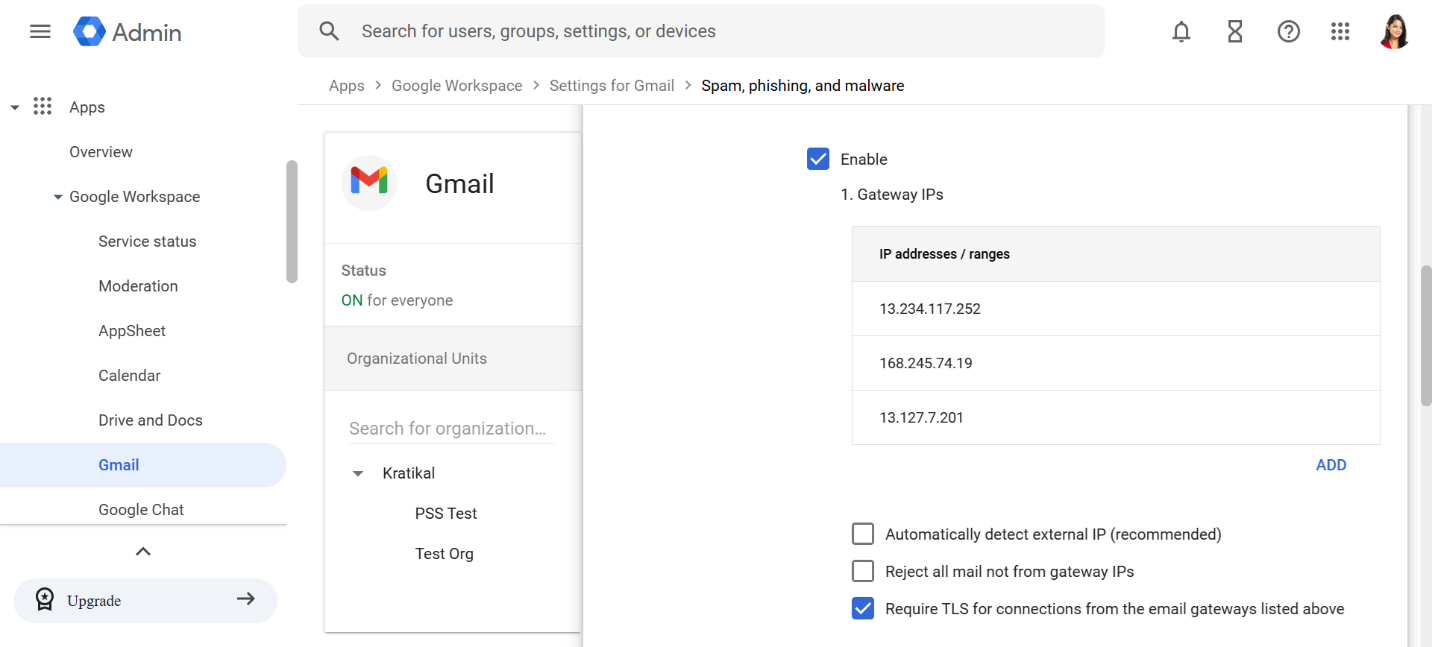
Task: Open AppSheet in sidebar
Action: [x=132, y=331]
